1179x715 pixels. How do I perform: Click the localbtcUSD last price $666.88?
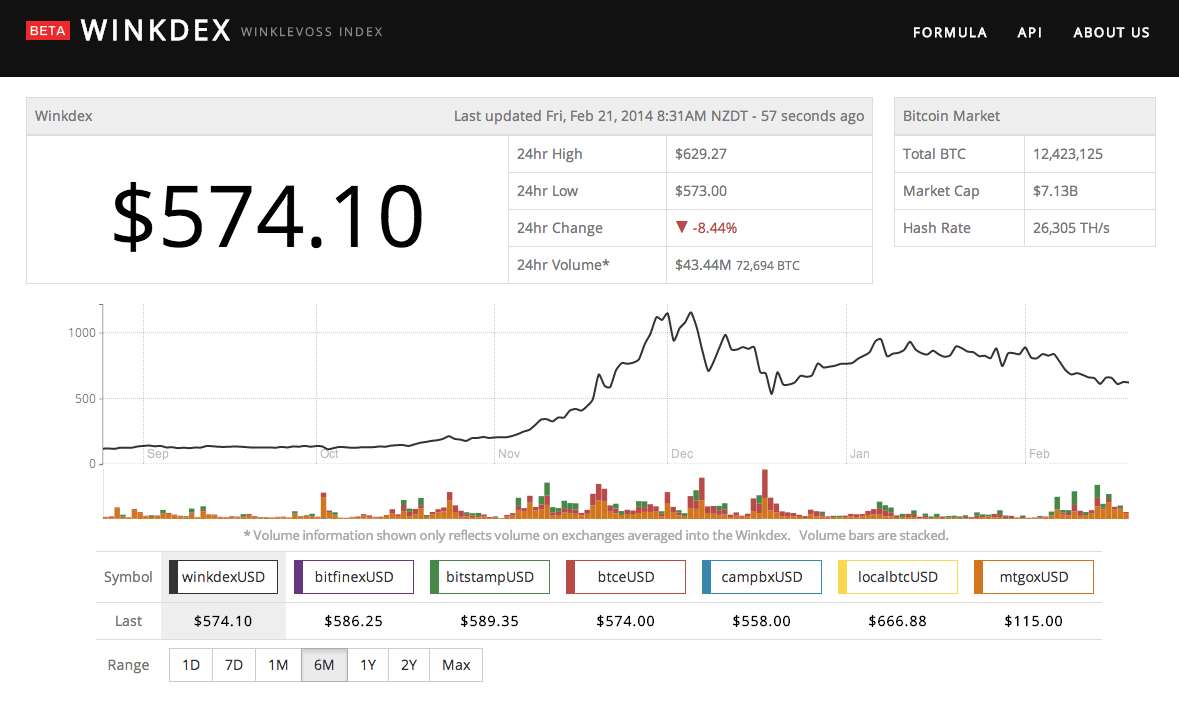pos(898,621)
